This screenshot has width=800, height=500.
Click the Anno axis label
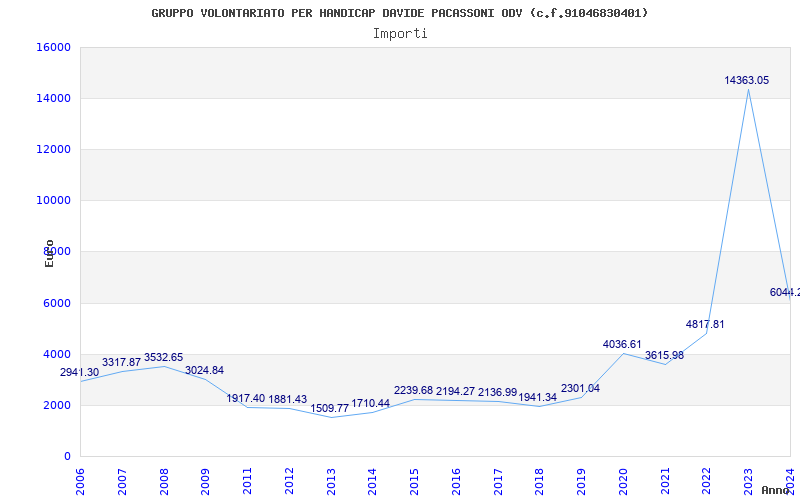tap(776, 490)
